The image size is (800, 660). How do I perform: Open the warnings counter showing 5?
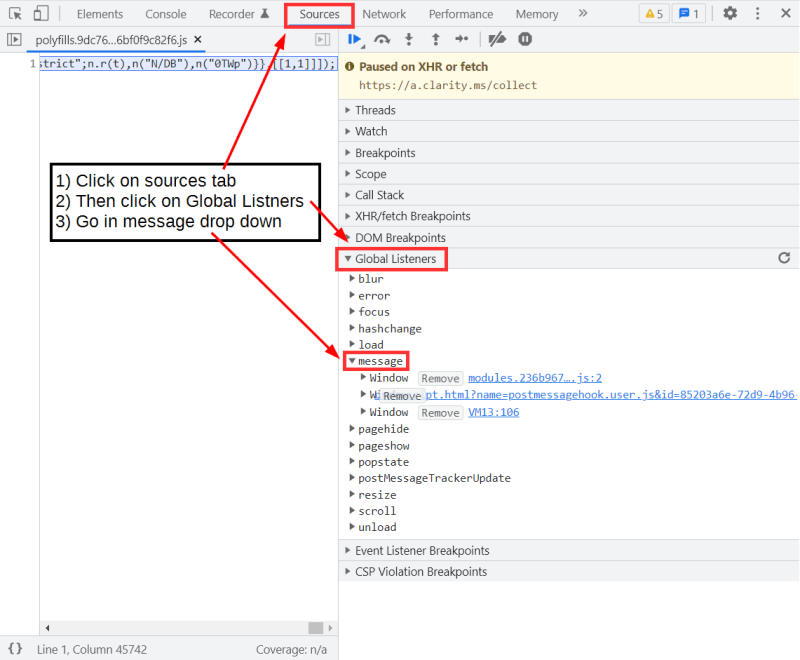click(654, 14)
